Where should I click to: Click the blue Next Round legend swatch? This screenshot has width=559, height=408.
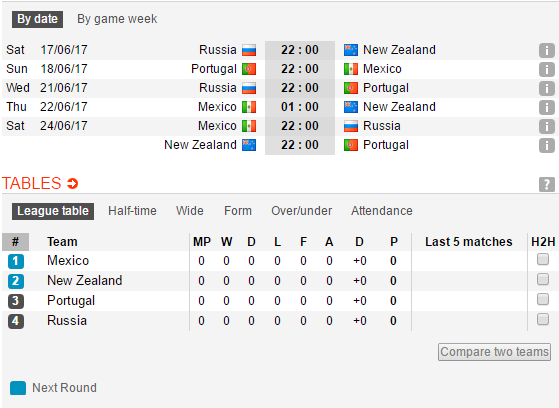coord(18,388)
